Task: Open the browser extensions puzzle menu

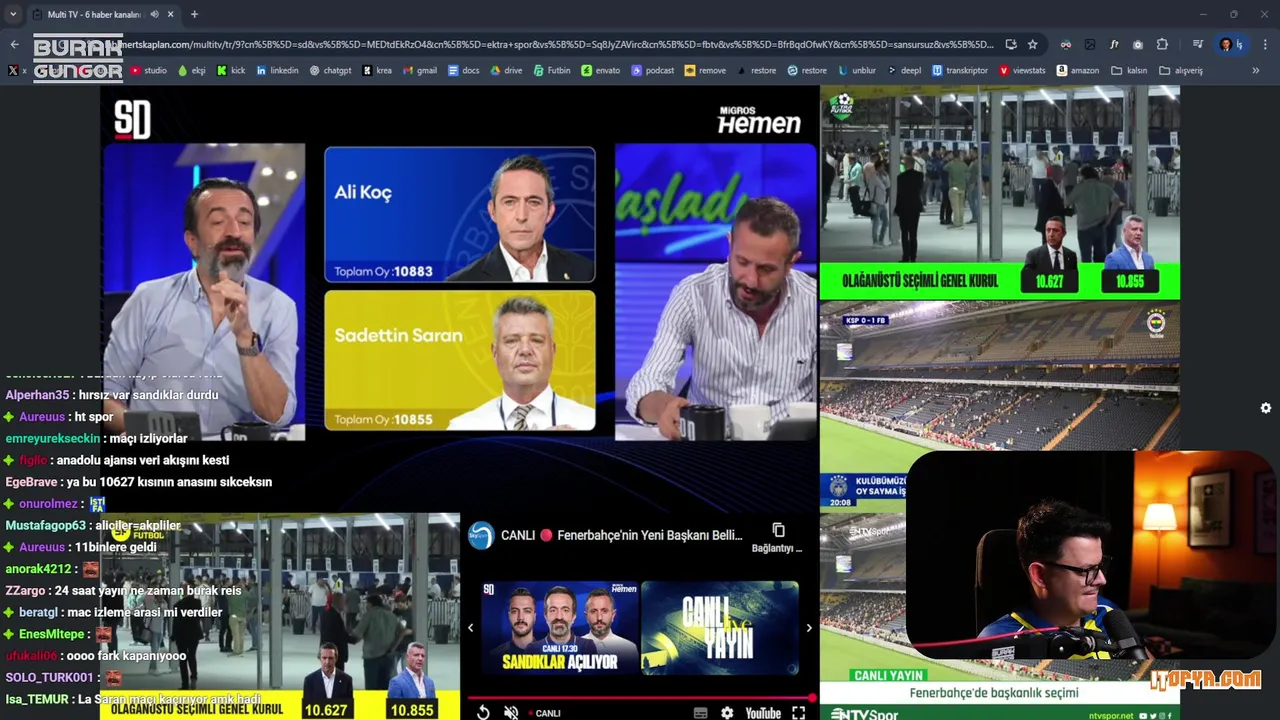Action: [x=1162, y=44]
